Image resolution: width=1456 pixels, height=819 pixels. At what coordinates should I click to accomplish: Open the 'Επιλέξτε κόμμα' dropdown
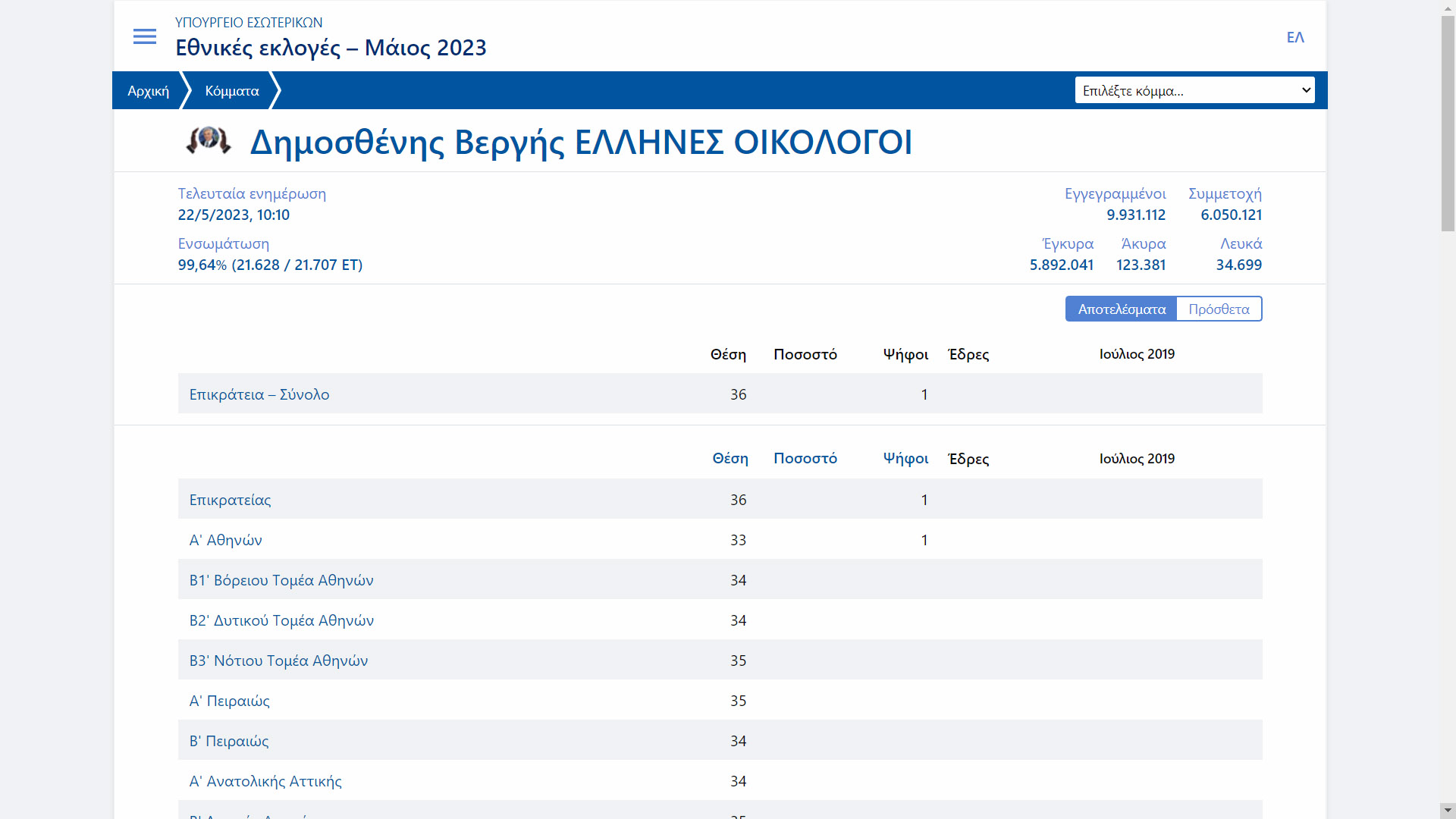1194,90
